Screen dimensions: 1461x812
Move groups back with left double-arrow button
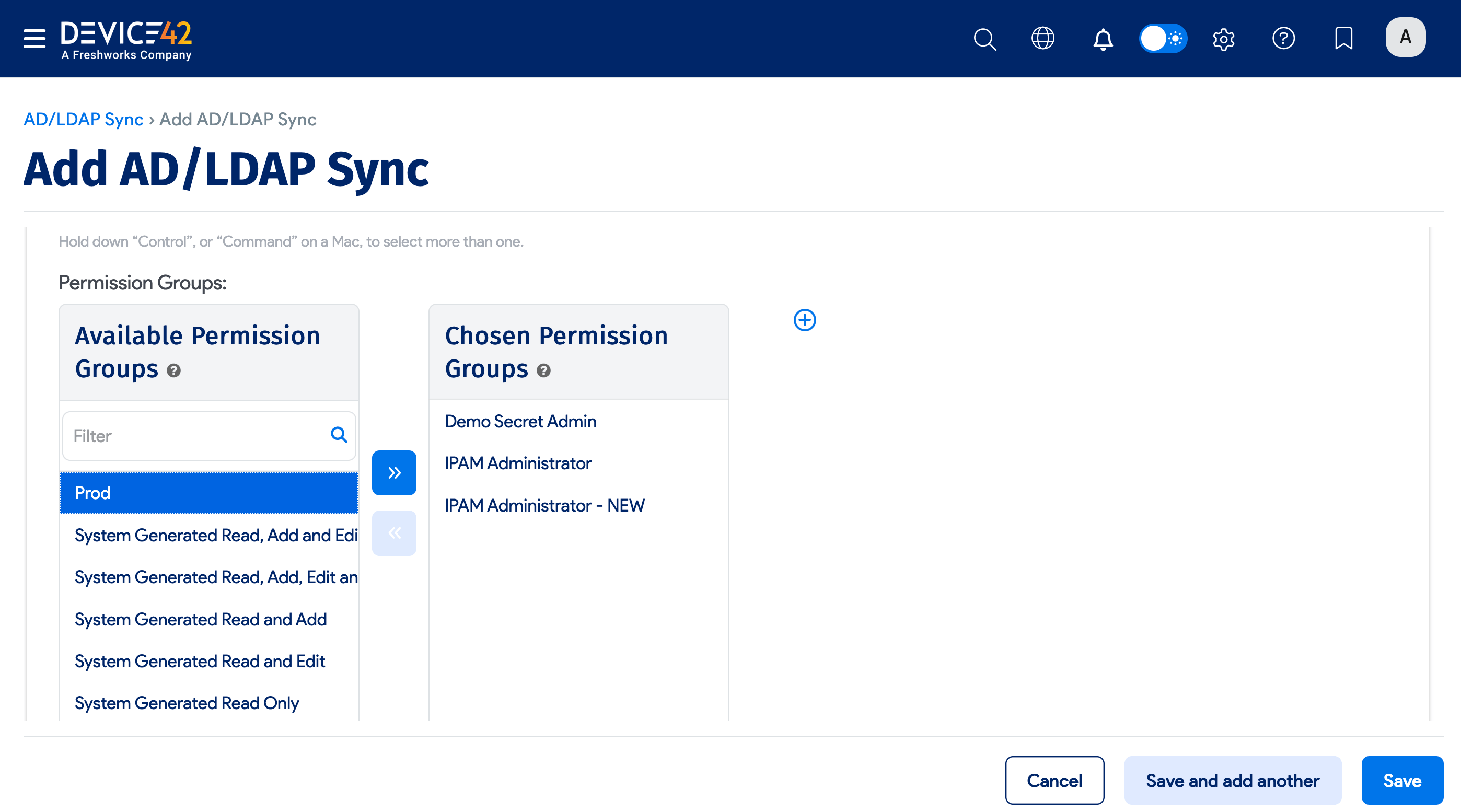click(393, 532)
